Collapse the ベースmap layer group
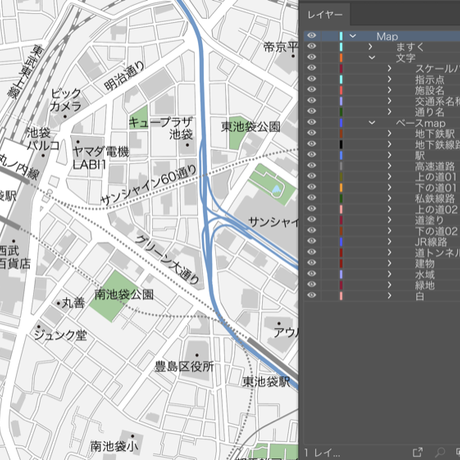The width and height of the screenshot is (460, 460). (x=372, y=123)
